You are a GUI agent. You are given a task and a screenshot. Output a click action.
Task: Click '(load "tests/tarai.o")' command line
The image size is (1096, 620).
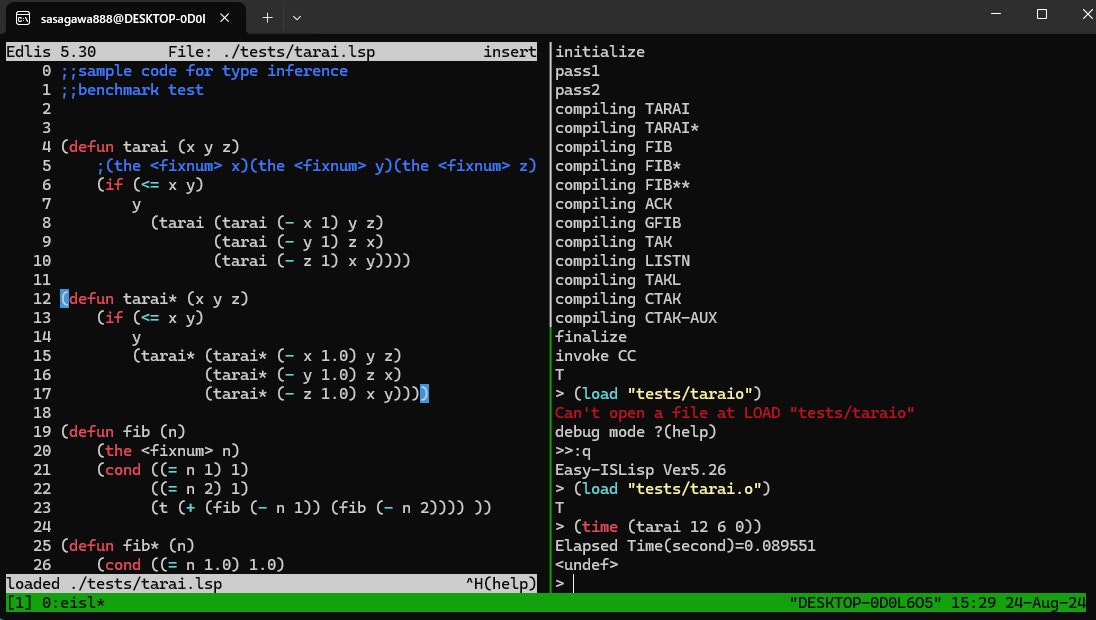(672, 489)
